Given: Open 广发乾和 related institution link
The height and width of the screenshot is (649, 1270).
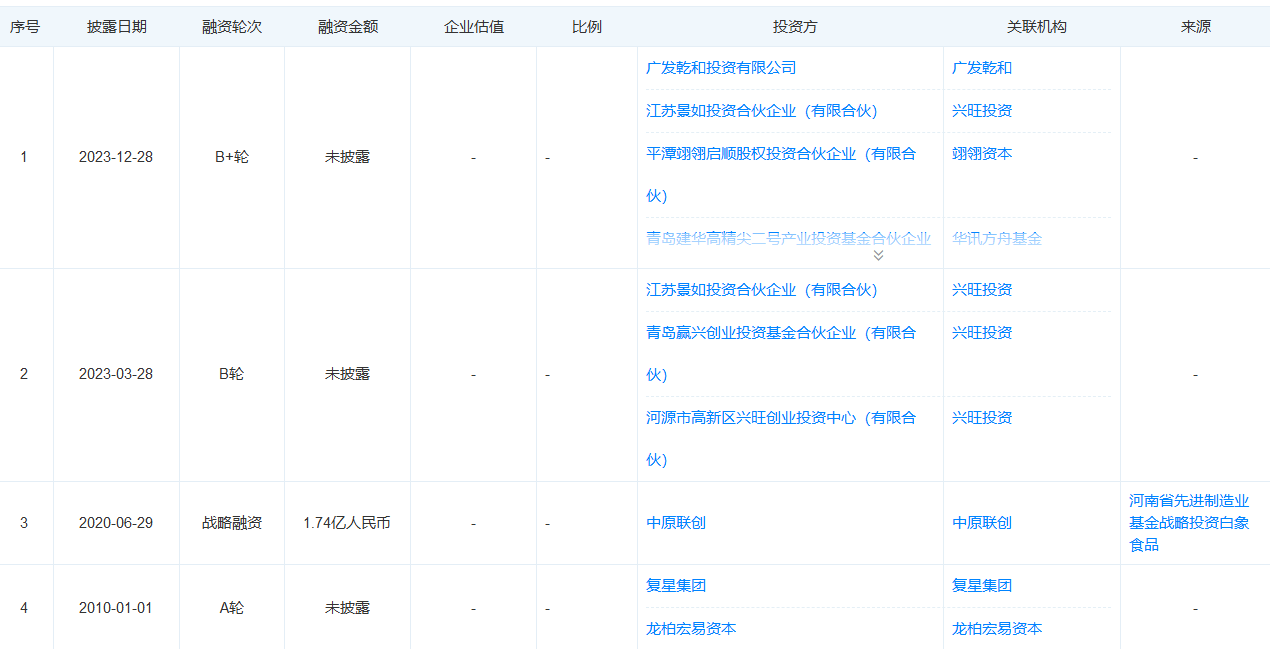Looking at the screenshot, I should 982,68.
